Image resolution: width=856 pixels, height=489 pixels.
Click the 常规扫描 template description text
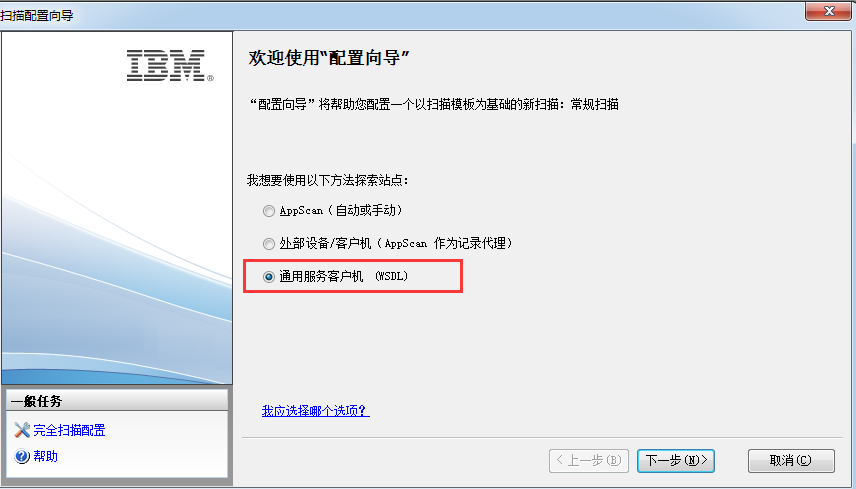[595, 104]
